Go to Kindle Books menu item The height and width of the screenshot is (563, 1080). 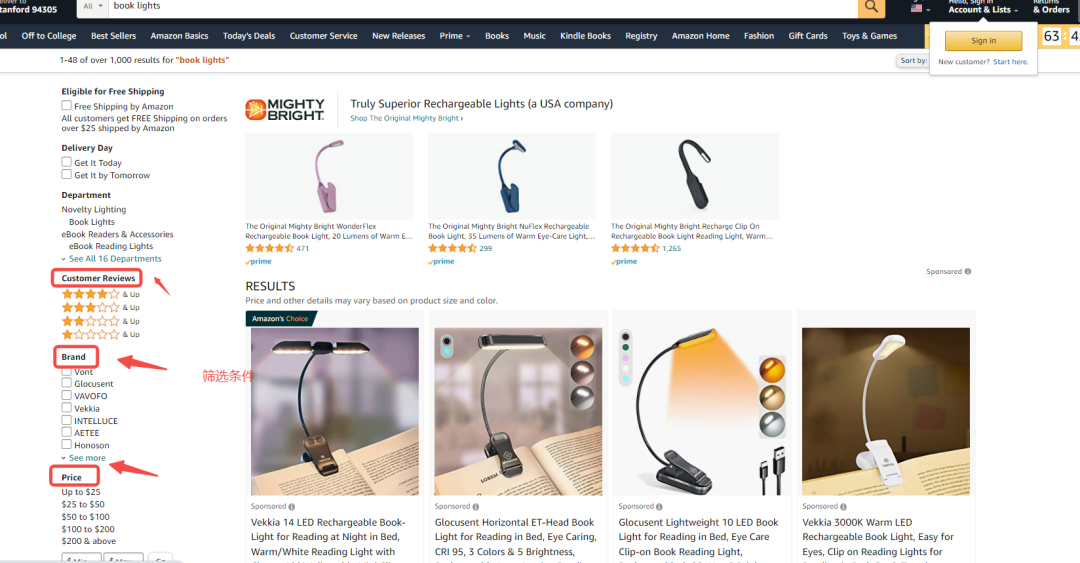click(585, 36)
